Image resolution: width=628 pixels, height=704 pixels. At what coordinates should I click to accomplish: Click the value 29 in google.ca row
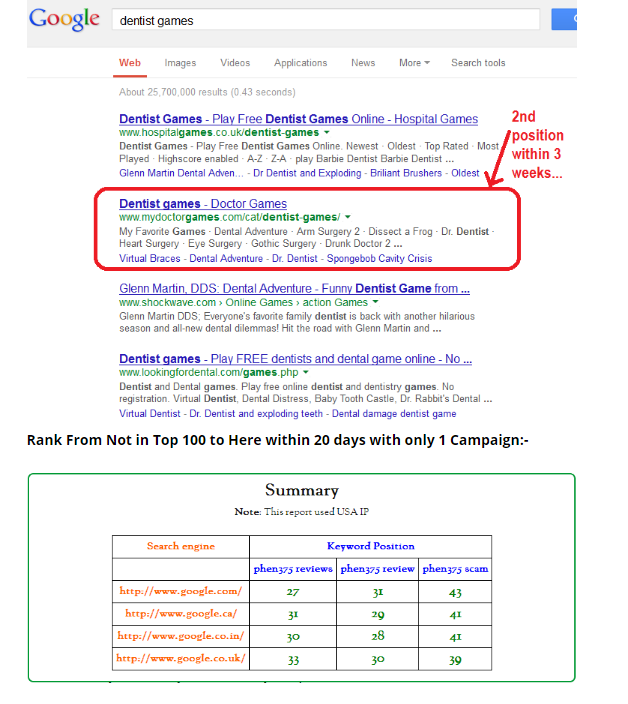pos(378,615)
